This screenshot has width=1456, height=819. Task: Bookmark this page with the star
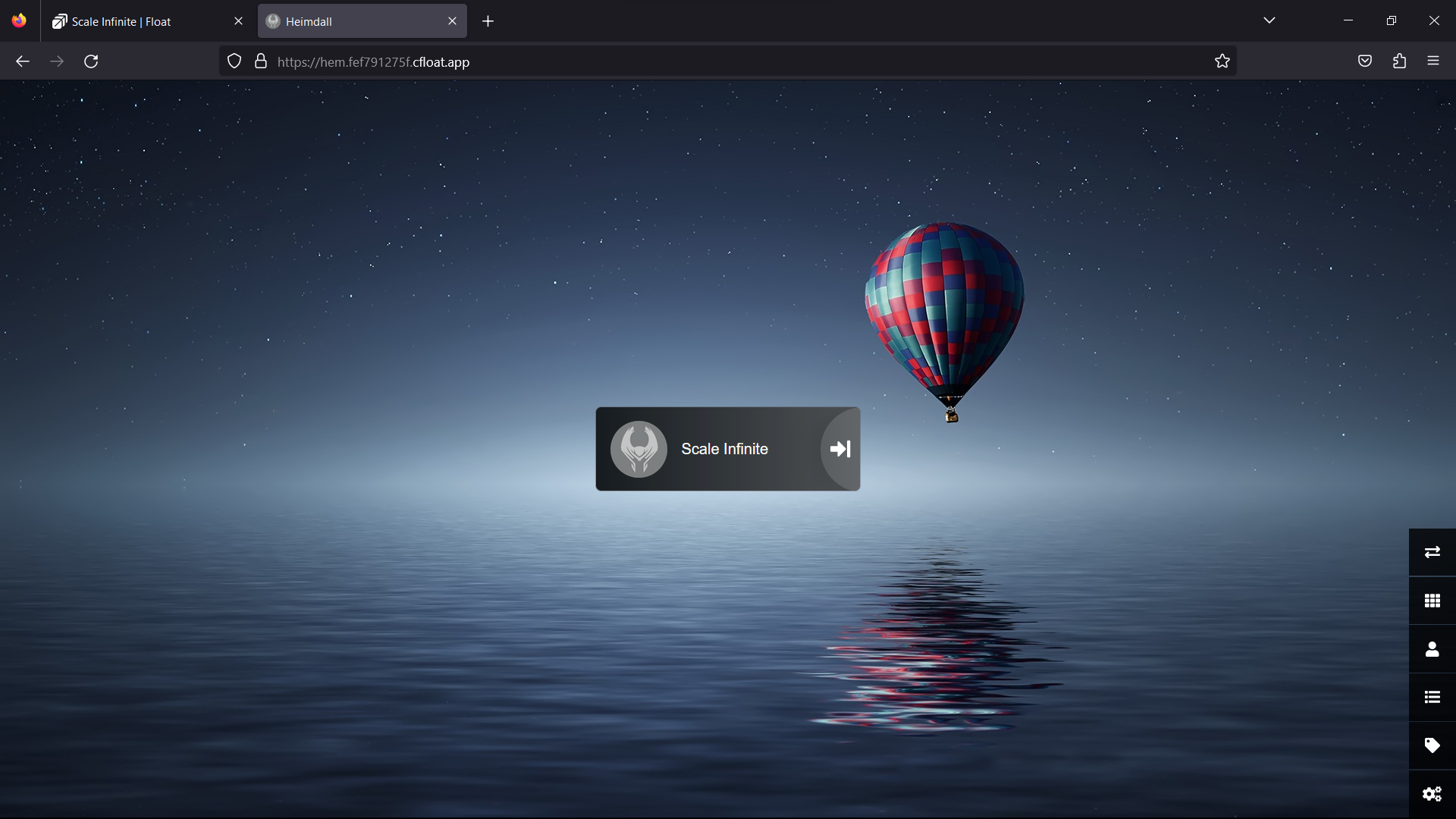pyautogui.click(x=1222, y=61)
